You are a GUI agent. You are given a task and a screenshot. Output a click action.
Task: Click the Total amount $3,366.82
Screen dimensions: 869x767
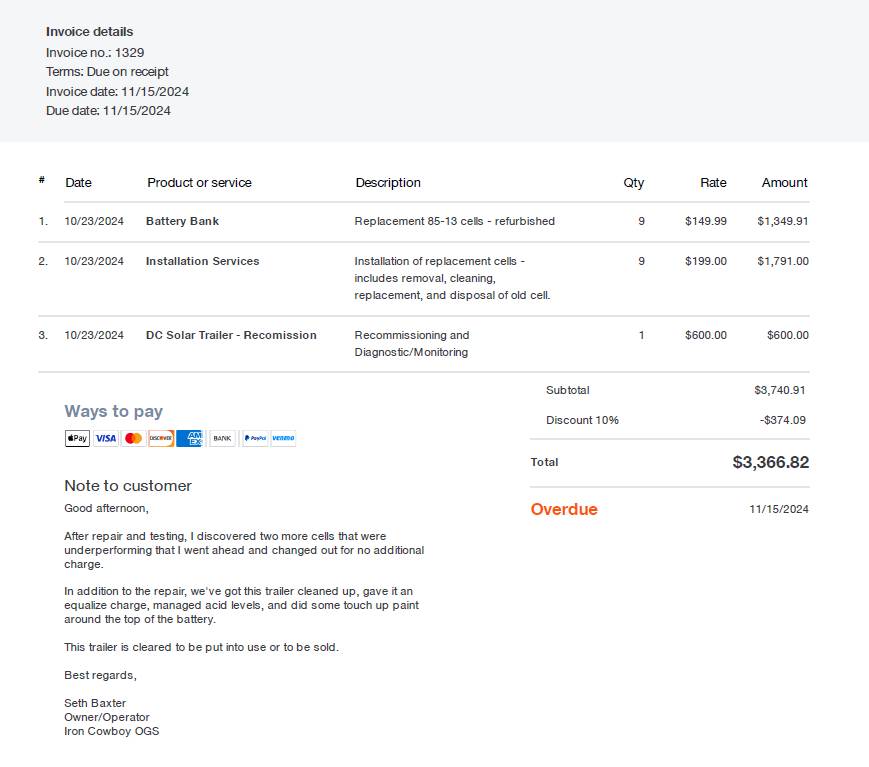click(770, 462)
